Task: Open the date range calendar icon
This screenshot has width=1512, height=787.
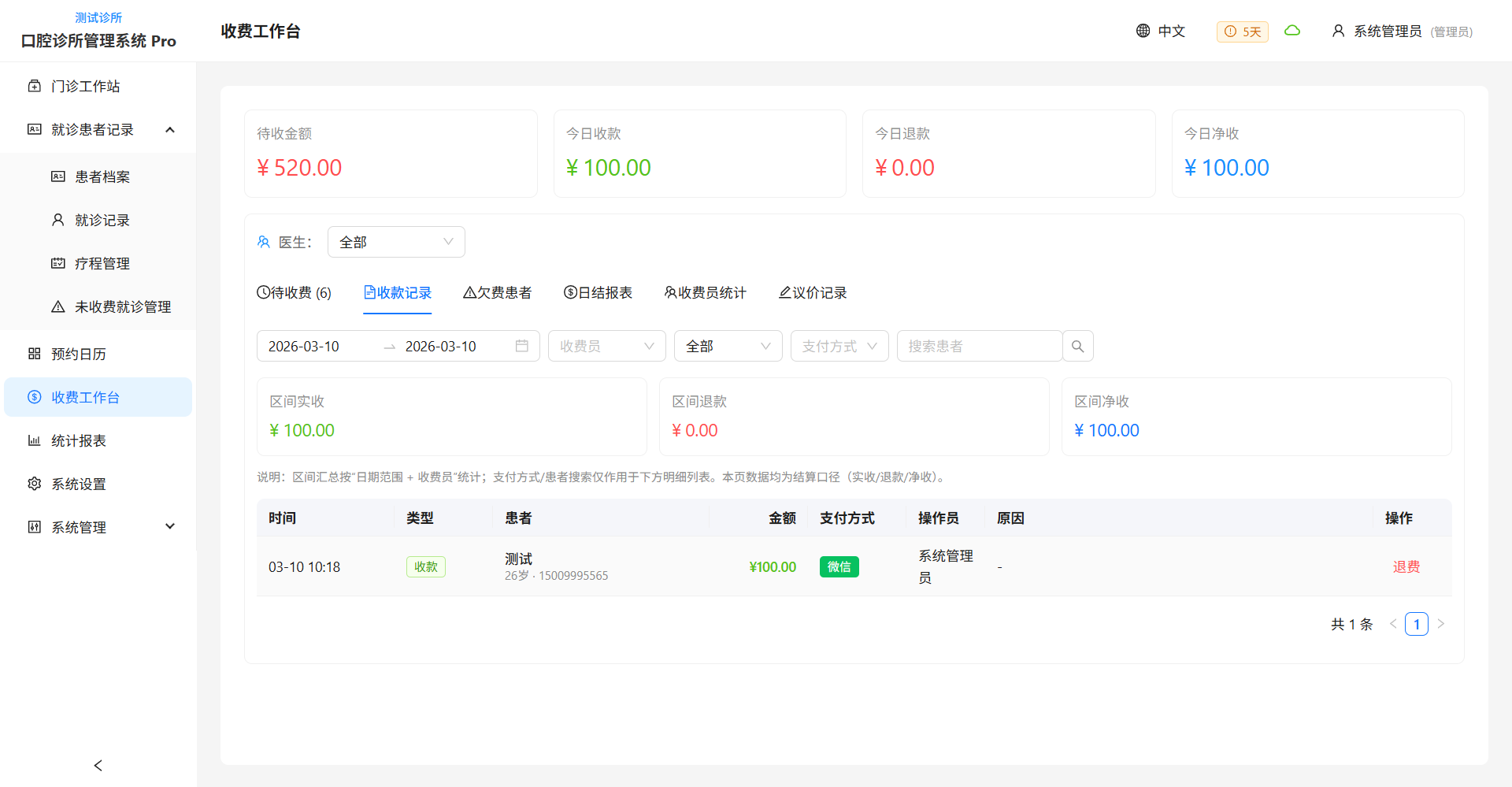Action: (521, 346)
